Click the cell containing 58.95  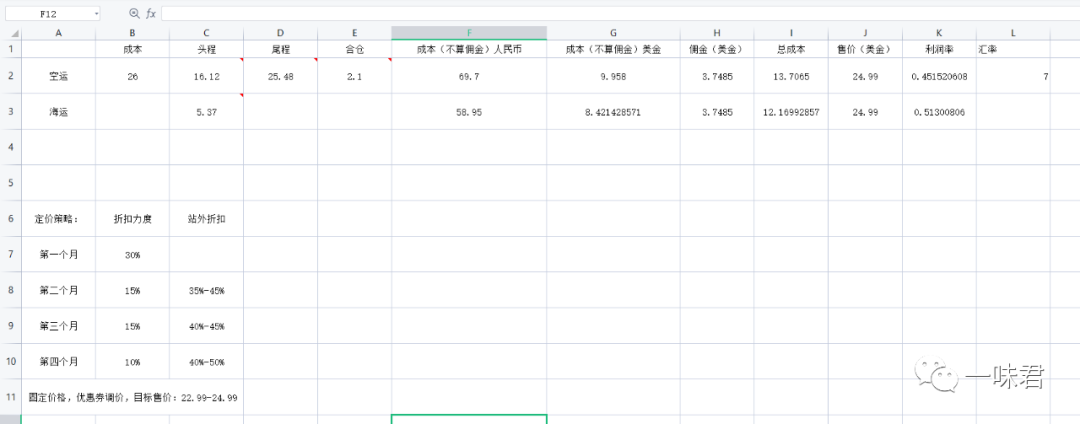coord(469,112)
